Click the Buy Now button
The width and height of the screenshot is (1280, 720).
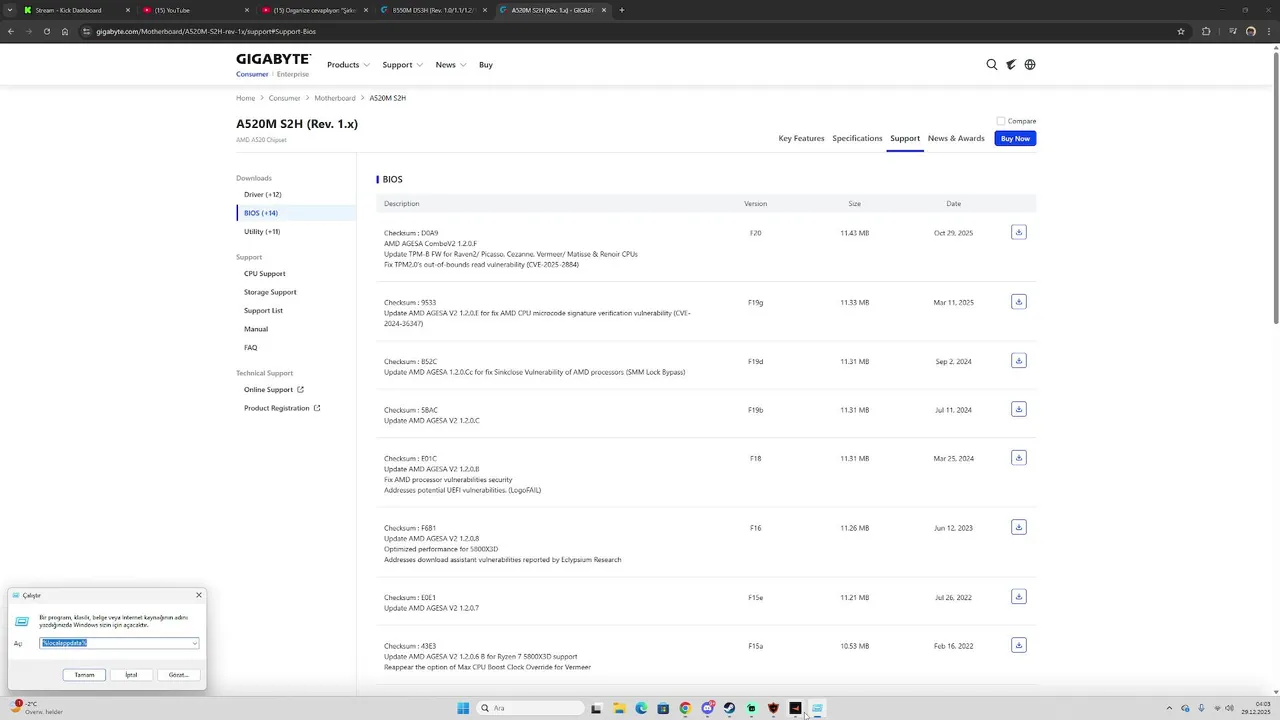click(x=1015, y=138)
